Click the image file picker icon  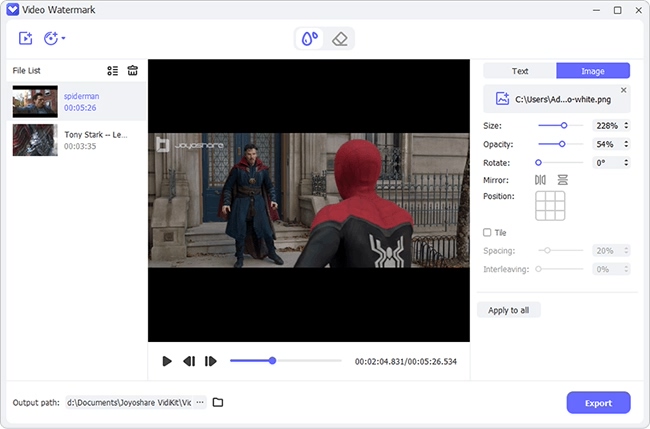tap(502, 99)
